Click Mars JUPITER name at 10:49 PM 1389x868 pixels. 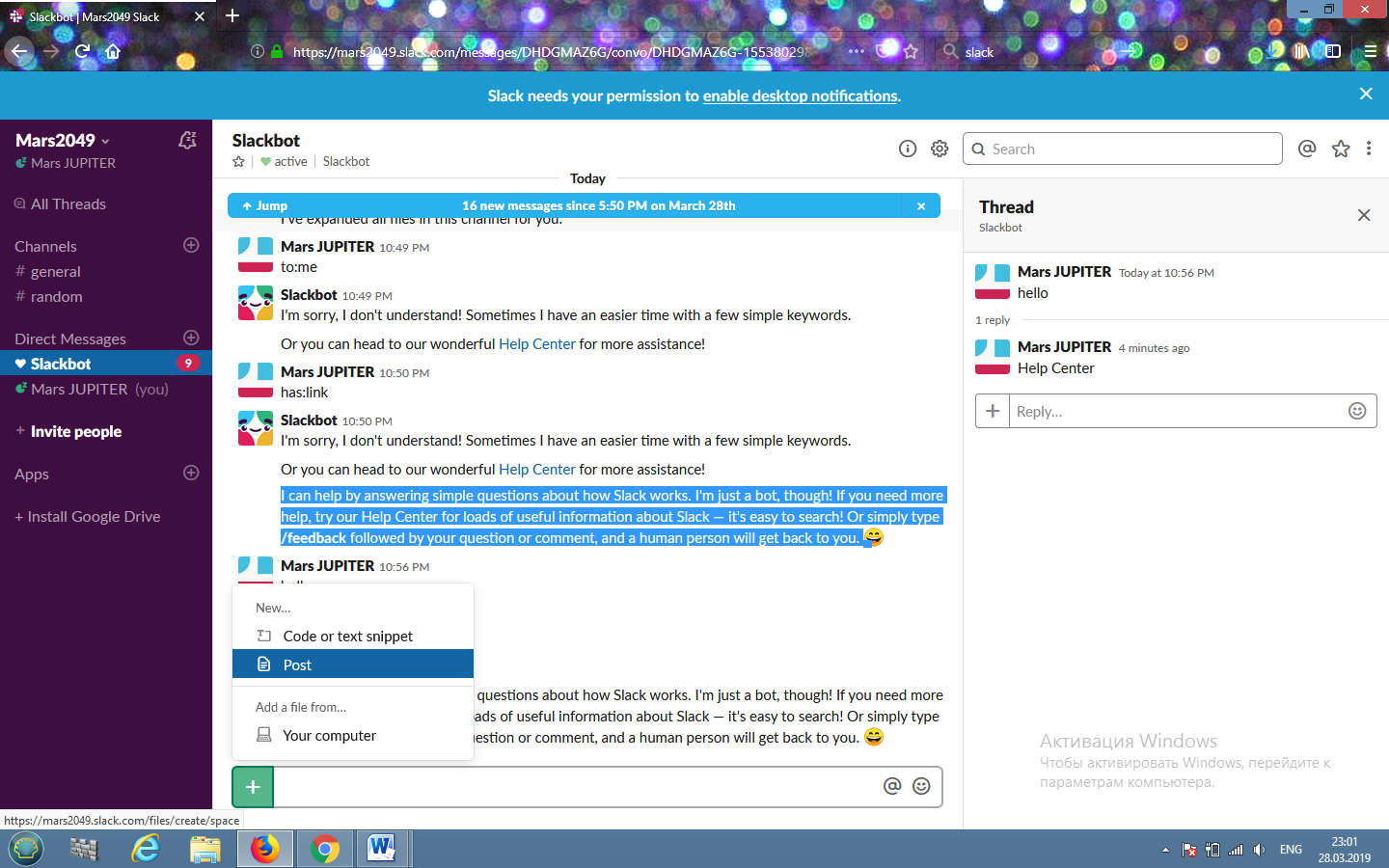[x=327, y=247]
